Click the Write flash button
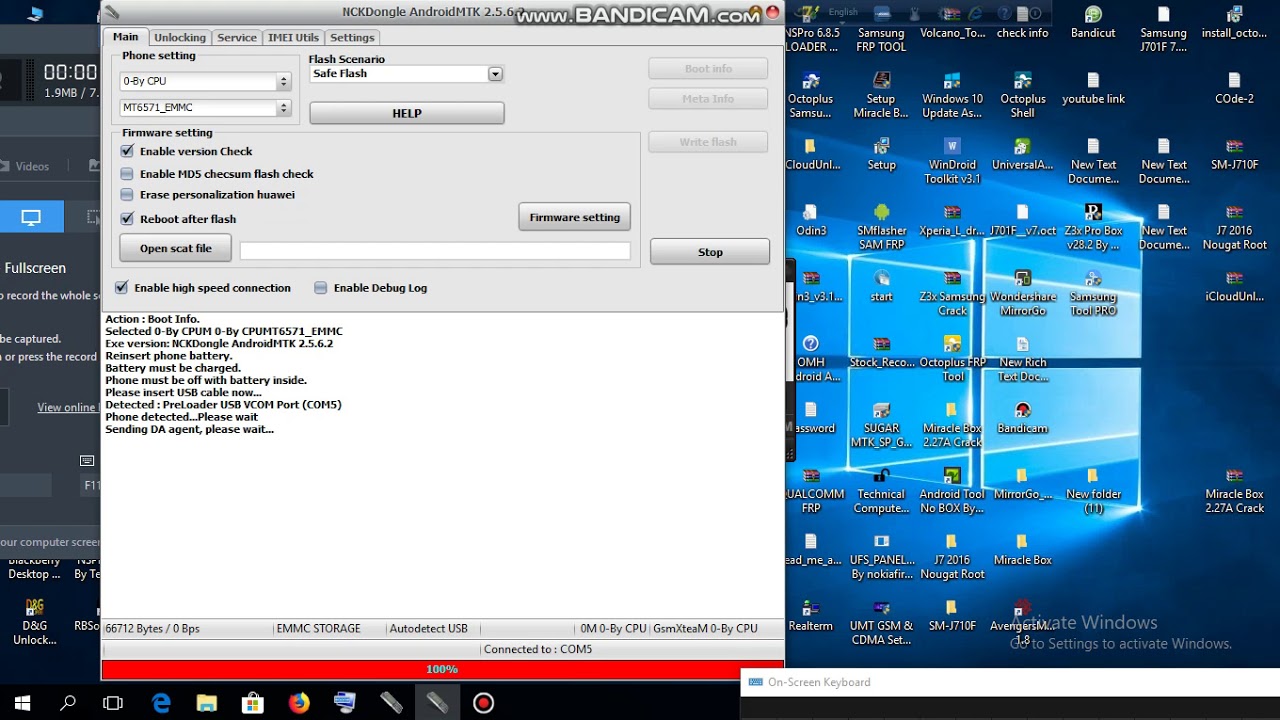The width and height of the screenshot is (1280, 720). click(708, 142)
